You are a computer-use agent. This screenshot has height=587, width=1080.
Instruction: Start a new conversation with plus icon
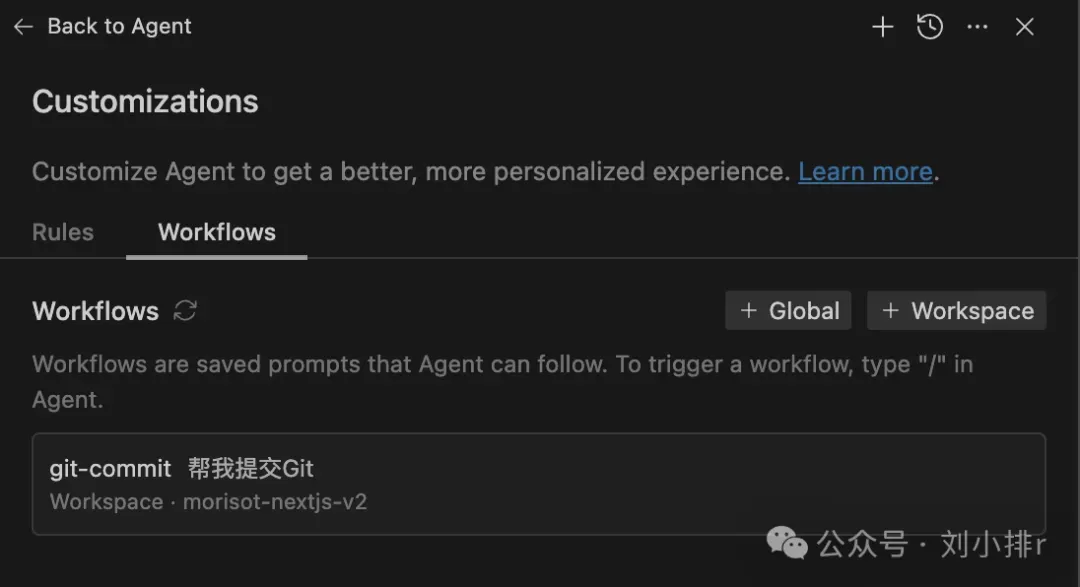(x=882, y=27)
